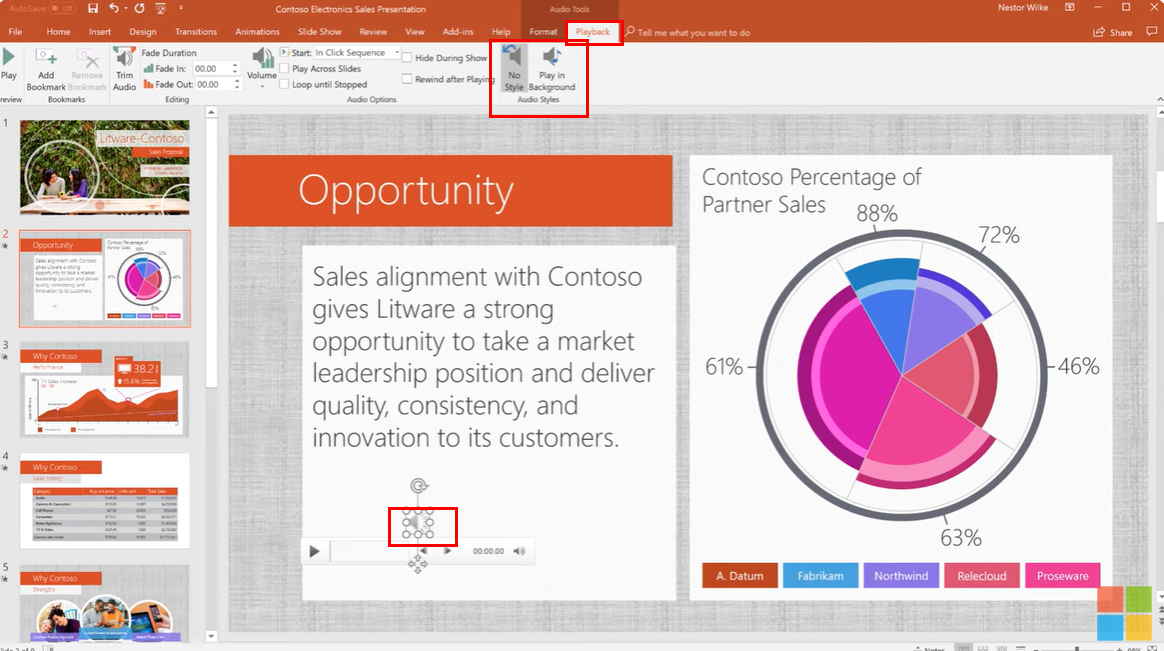This screenshot has height=651, width=1164.
Task: Open the Audio Tools Format tab
Action: (x=543, y=32)
